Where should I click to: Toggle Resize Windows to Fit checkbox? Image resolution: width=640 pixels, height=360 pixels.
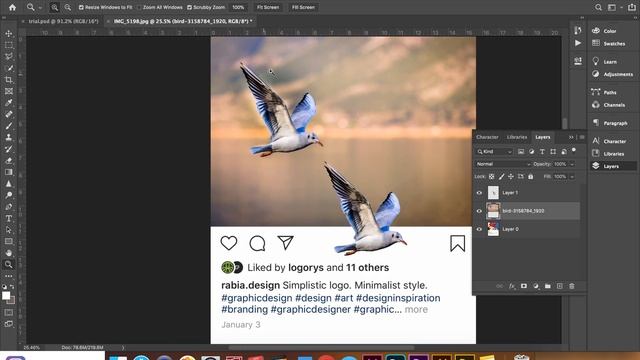pos(81,7)
